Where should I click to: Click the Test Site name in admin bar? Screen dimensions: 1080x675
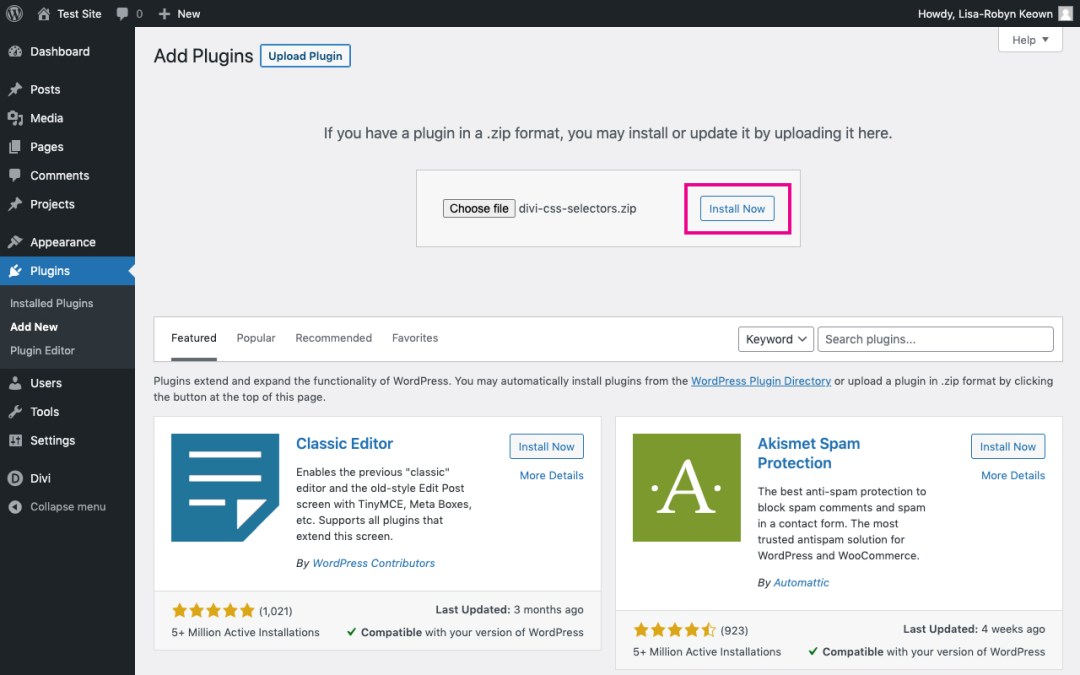pyautogui.click(x=79, y=14)
